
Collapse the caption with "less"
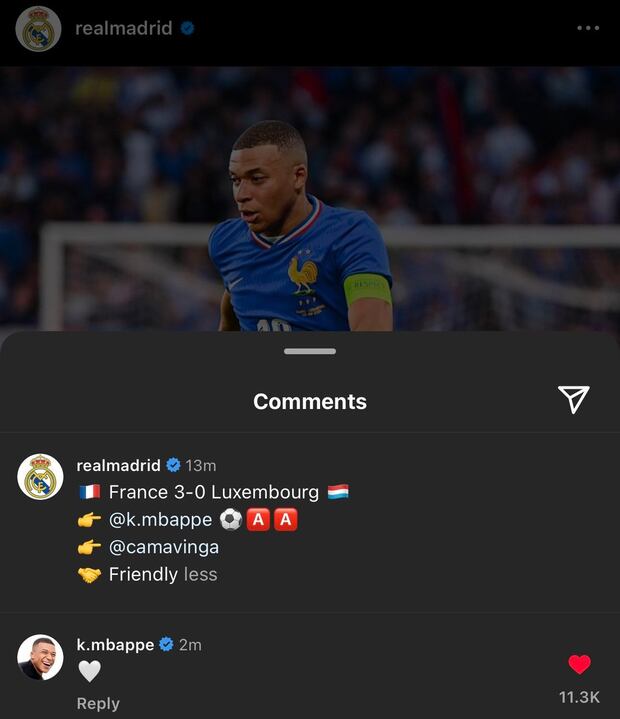tap(200, 574)
